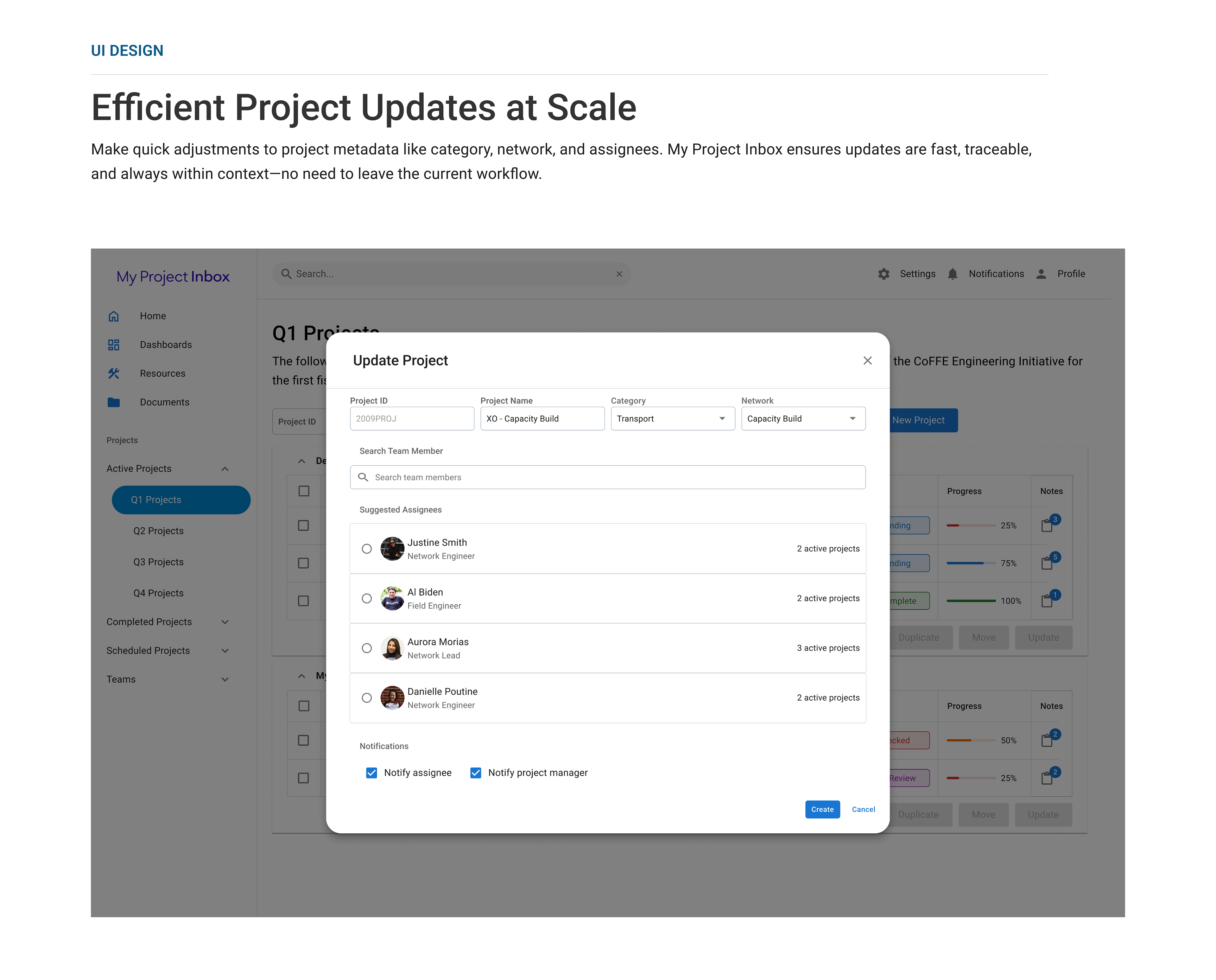The height and width of the screenshot is (980, 1216).
Task: Click the 75% progress bar
Action: tap(971, 563)
